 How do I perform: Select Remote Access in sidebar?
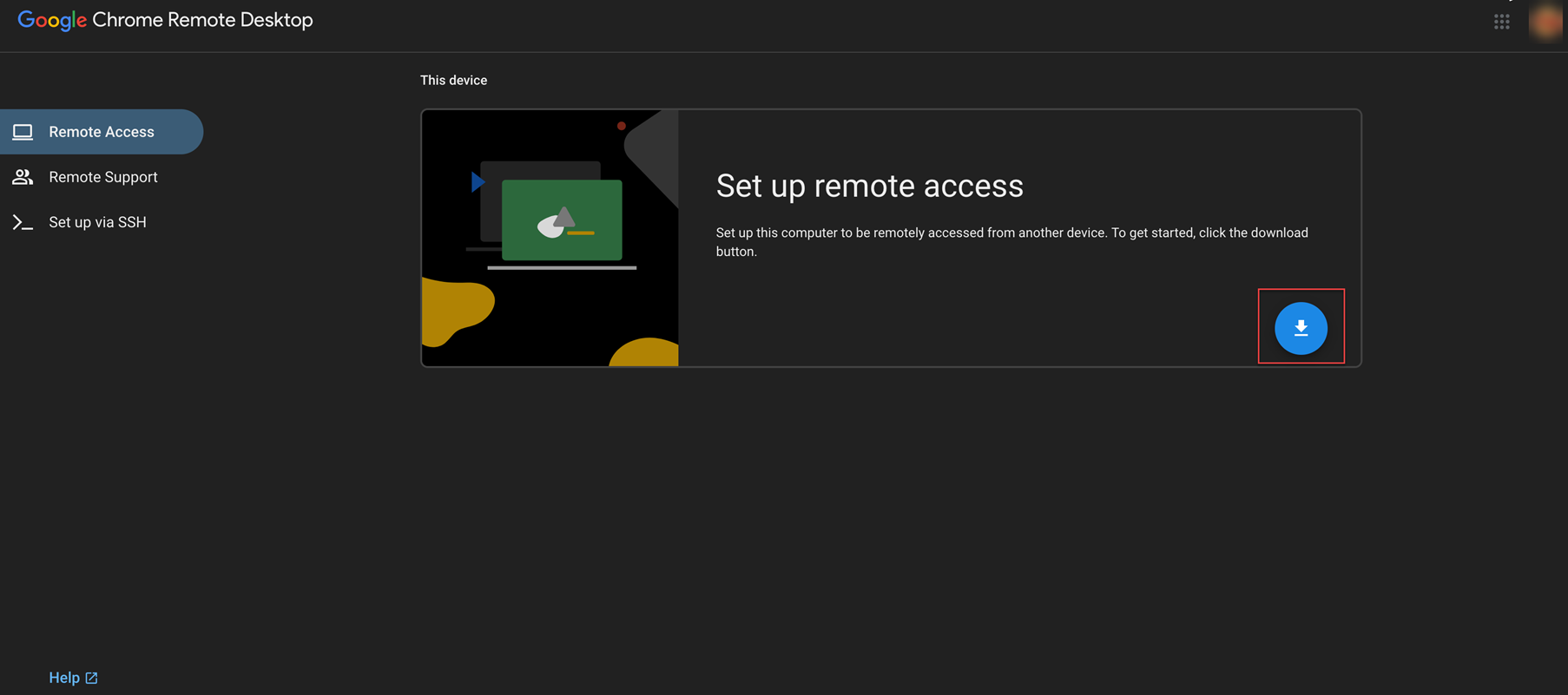click(102, 132)
